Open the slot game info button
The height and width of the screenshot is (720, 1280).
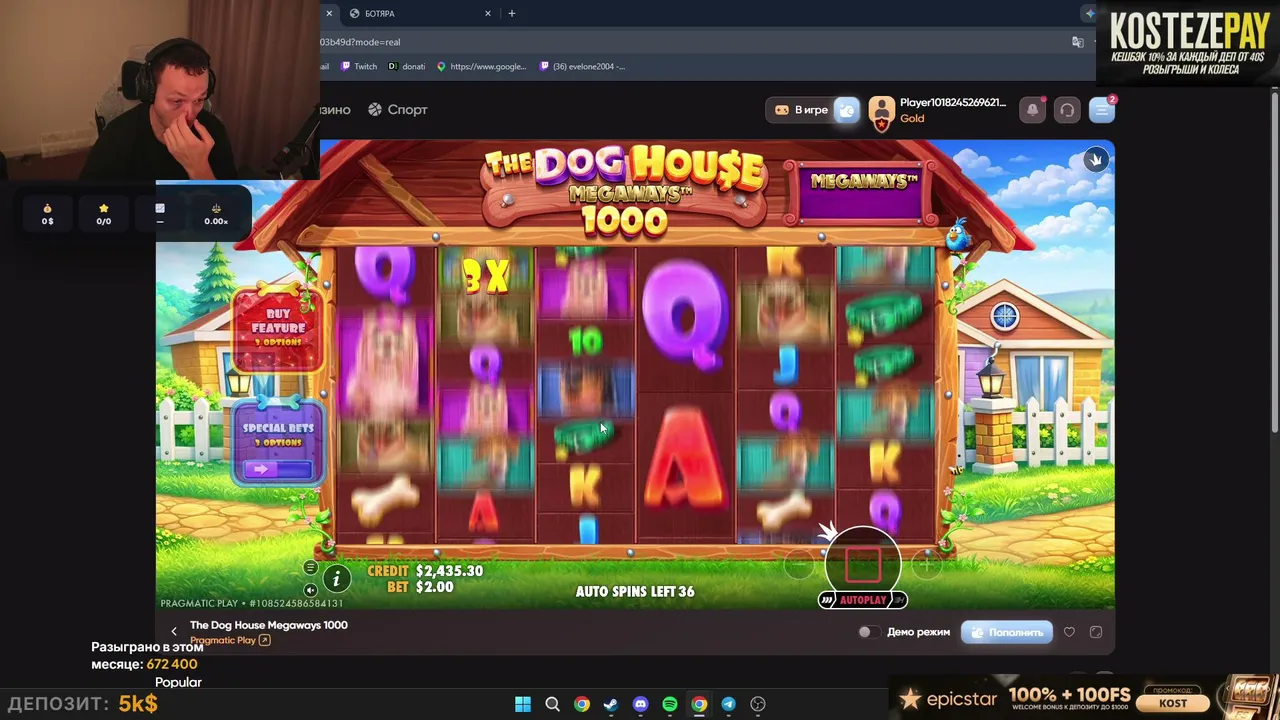click(337, 578)
